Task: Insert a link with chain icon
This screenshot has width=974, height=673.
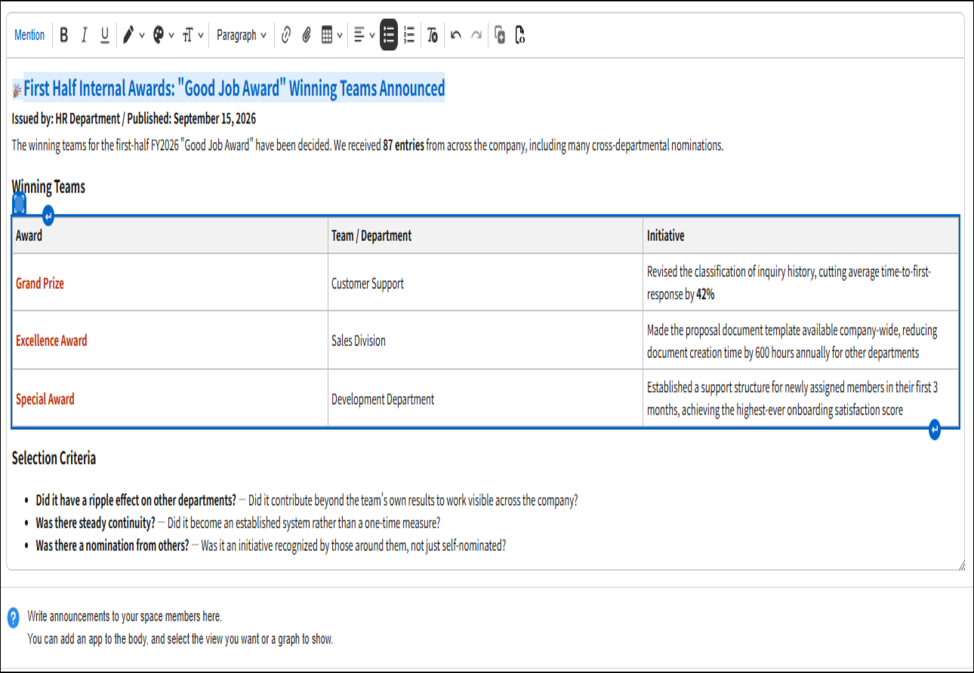Action: [286, 35]
